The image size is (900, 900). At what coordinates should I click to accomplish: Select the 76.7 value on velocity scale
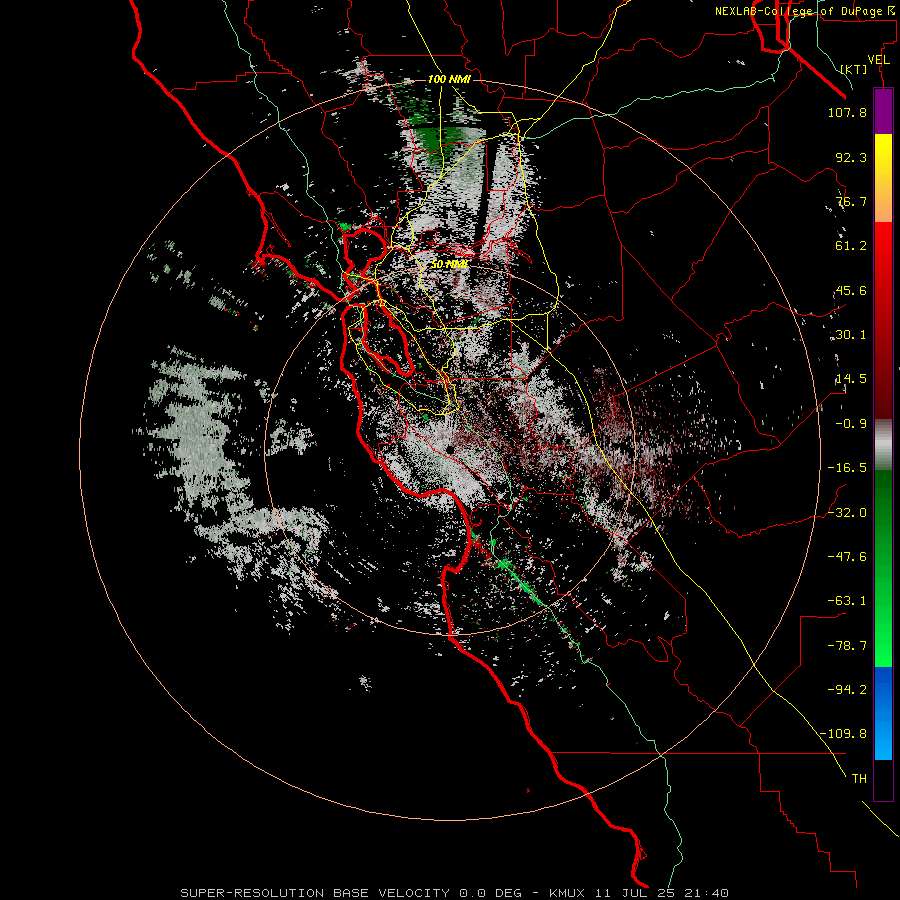(x=851, y=201)
